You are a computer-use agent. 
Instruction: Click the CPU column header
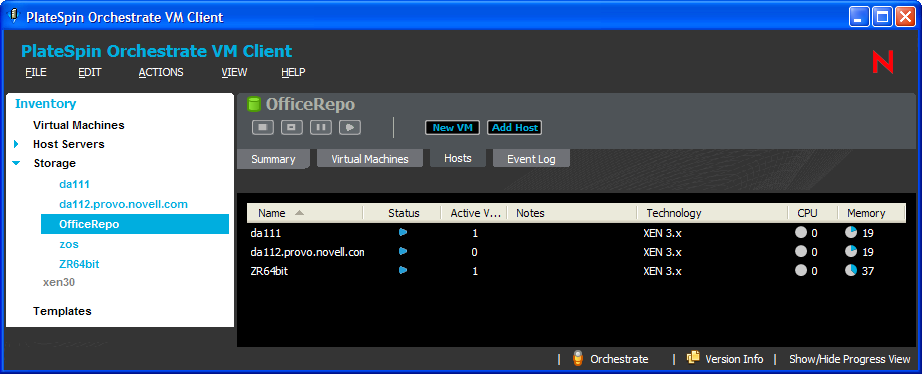pyautogui.click(x=813, y=213)
